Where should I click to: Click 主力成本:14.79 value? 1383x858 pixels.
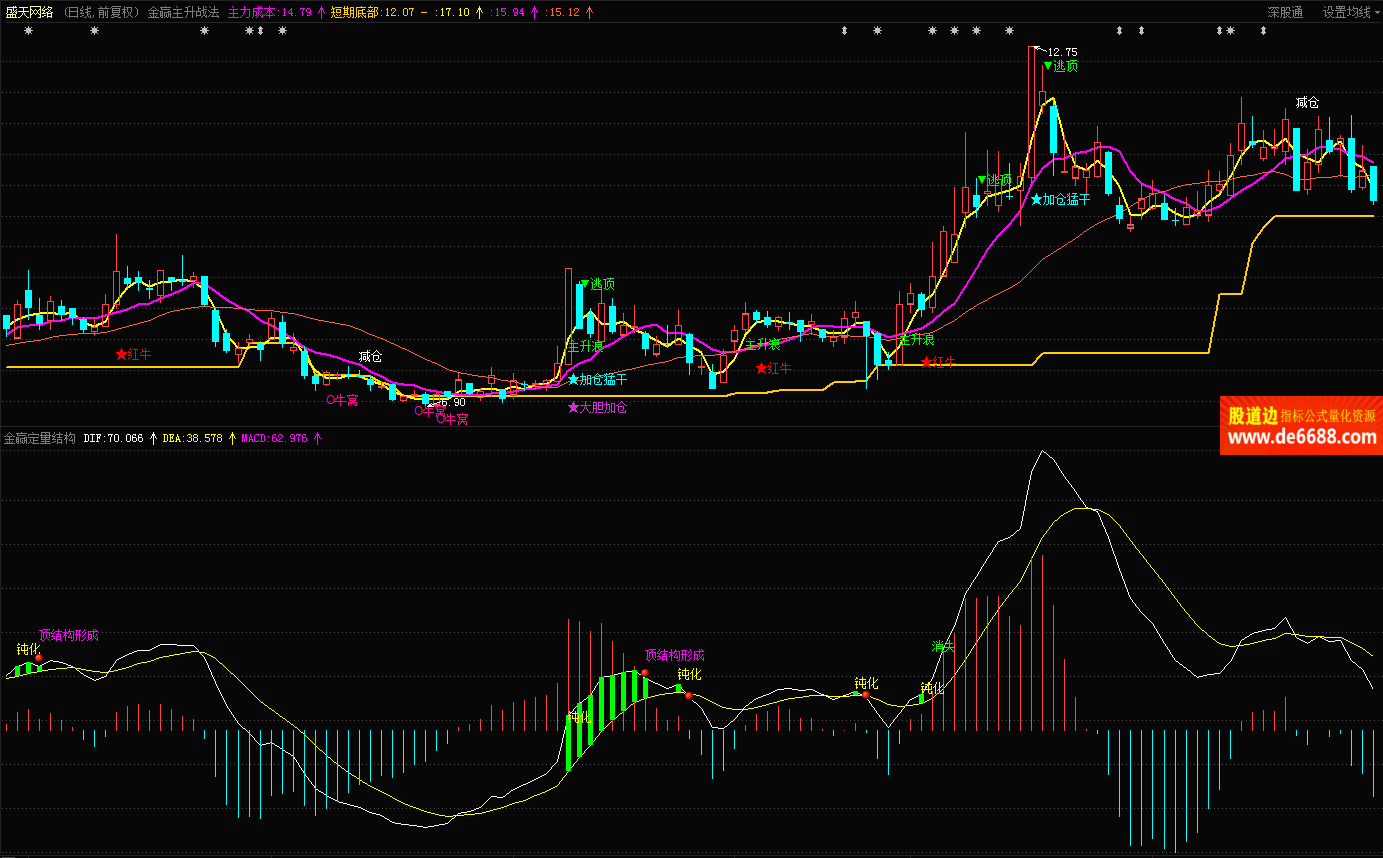(x=270, y=12)
